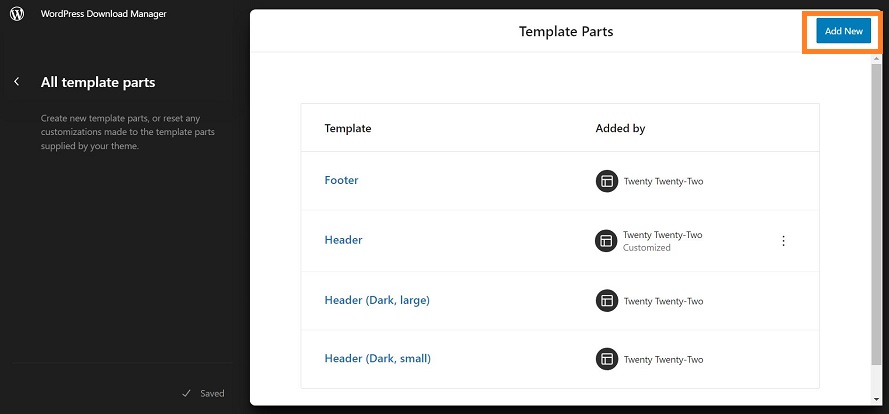This screenshot has height=414, width=889.
Task: Go back using the left chevron arrow
Action: [17, 82]
